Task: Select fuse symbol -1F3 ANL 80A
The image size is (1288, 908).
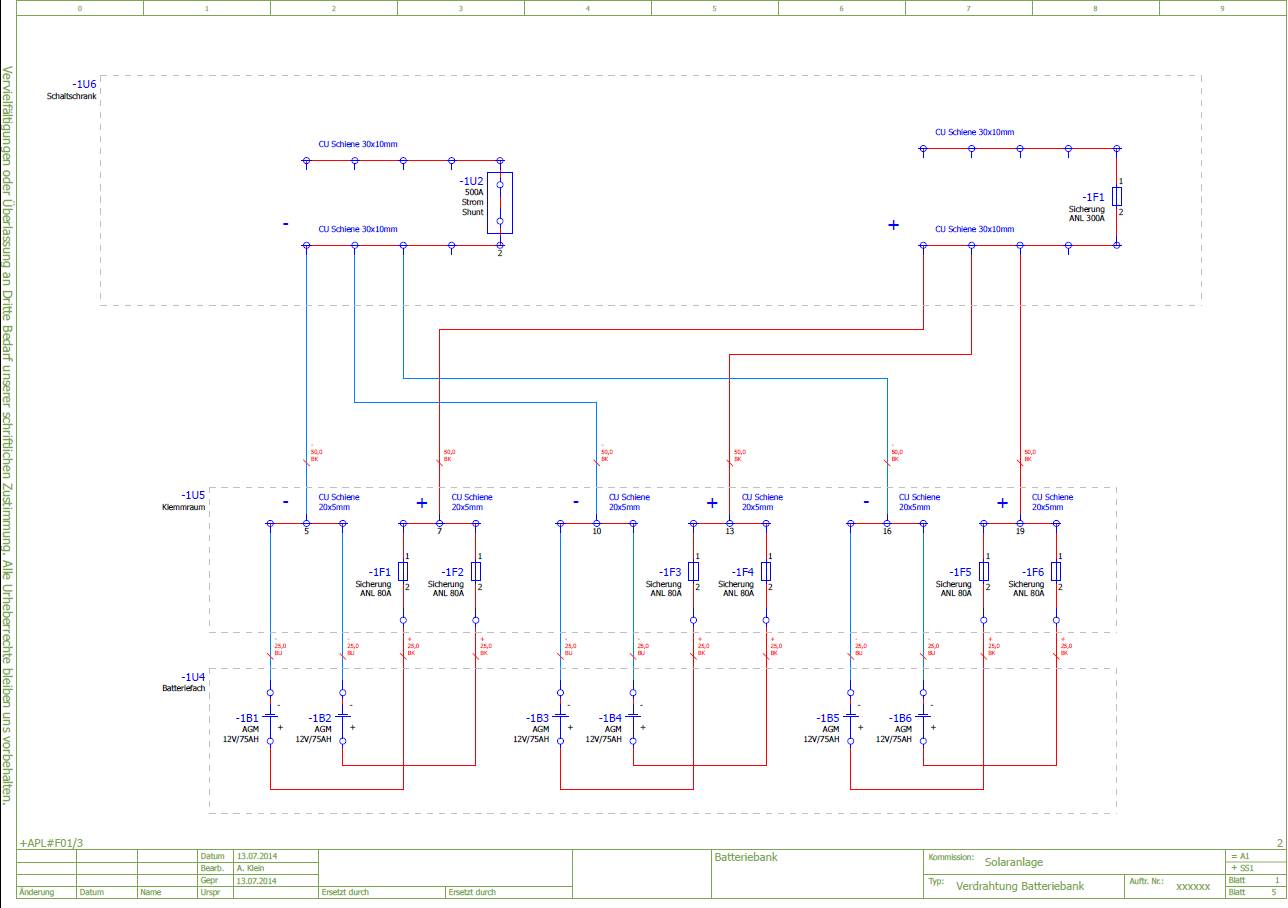Action: click(x=694, y=571)
